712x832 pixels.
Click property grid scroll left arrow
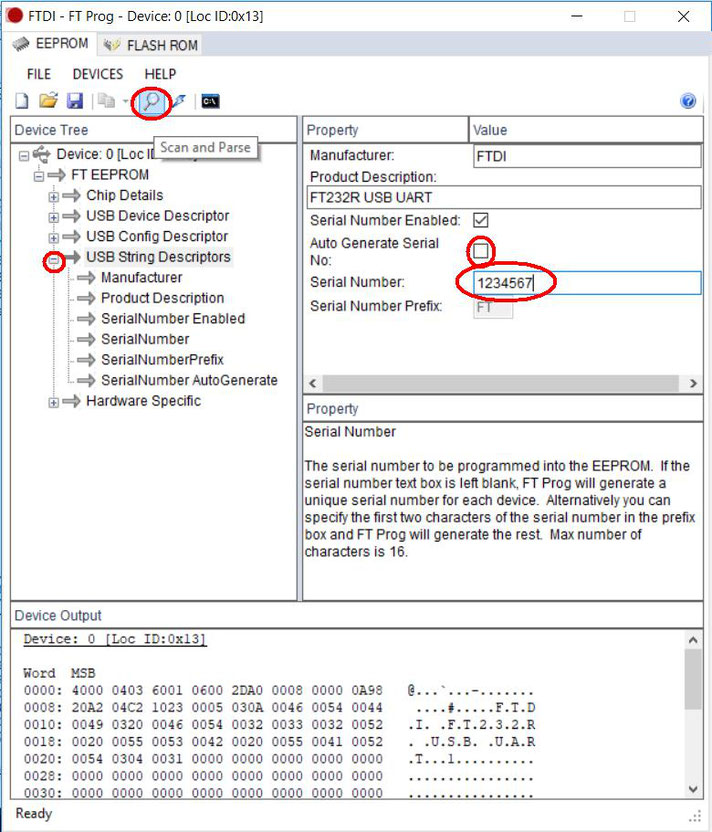[313, 383]
